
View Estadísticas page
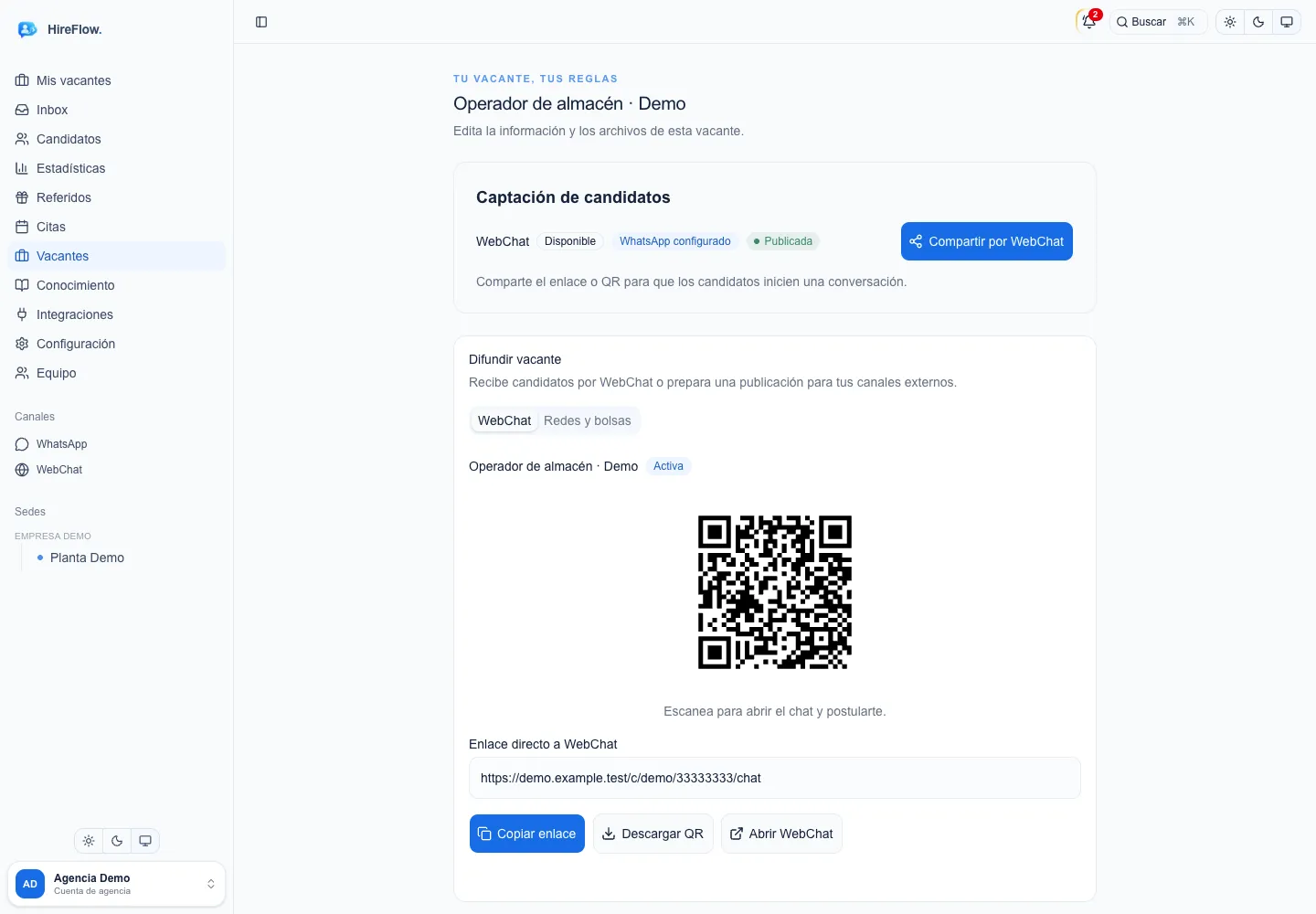[x=116, y=168]
